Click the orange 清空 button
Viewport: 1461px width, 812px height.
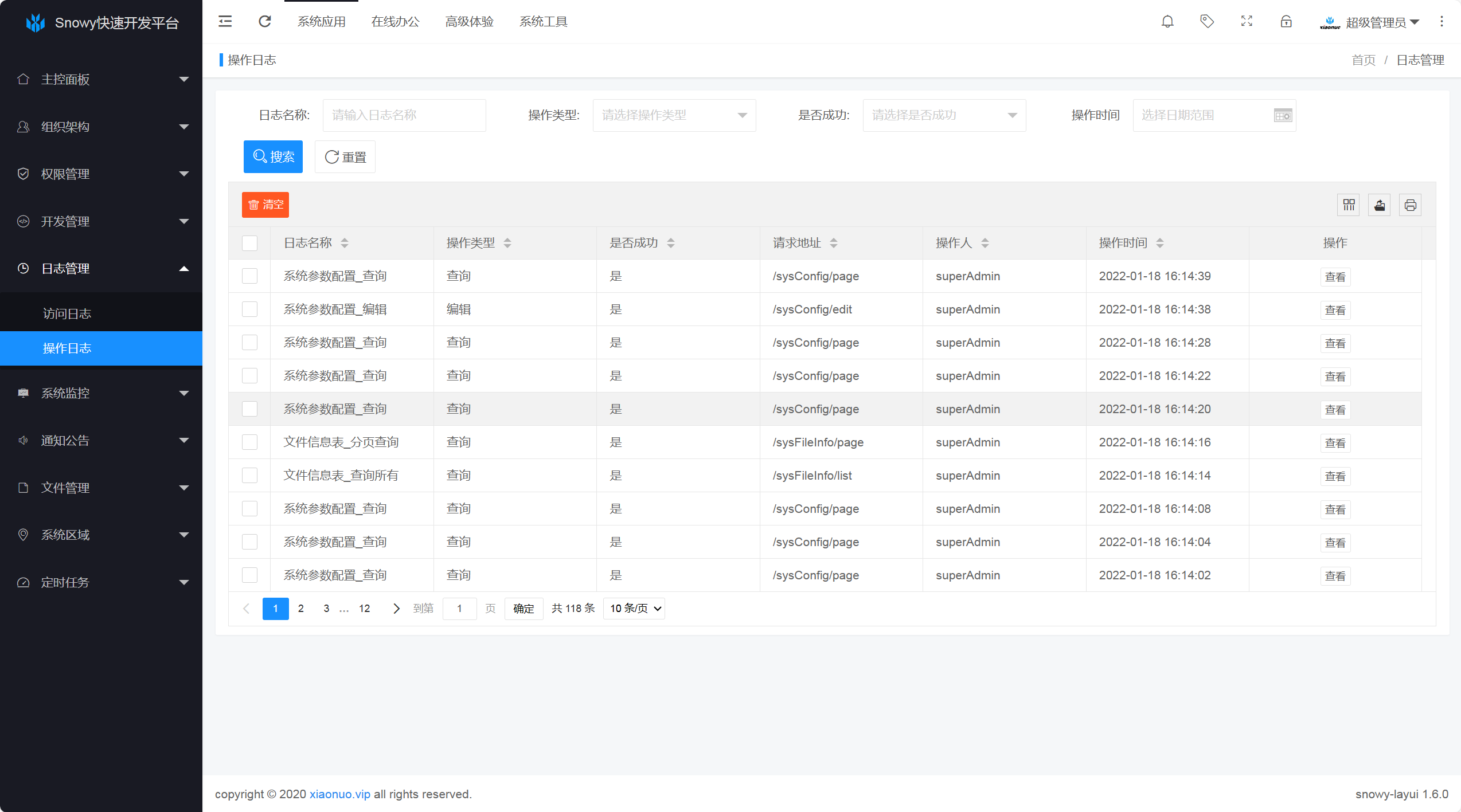[x=265, y=205]
